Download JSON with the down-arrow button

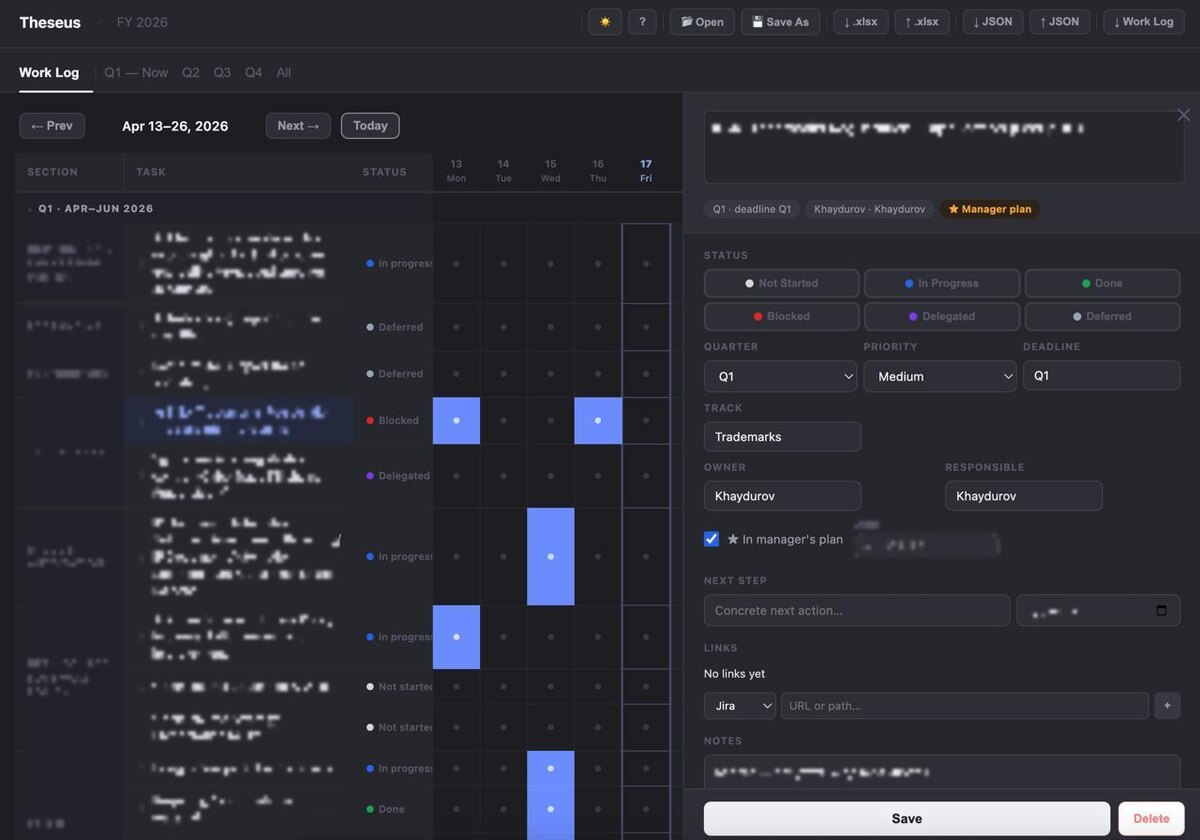[x=993, y=22]
